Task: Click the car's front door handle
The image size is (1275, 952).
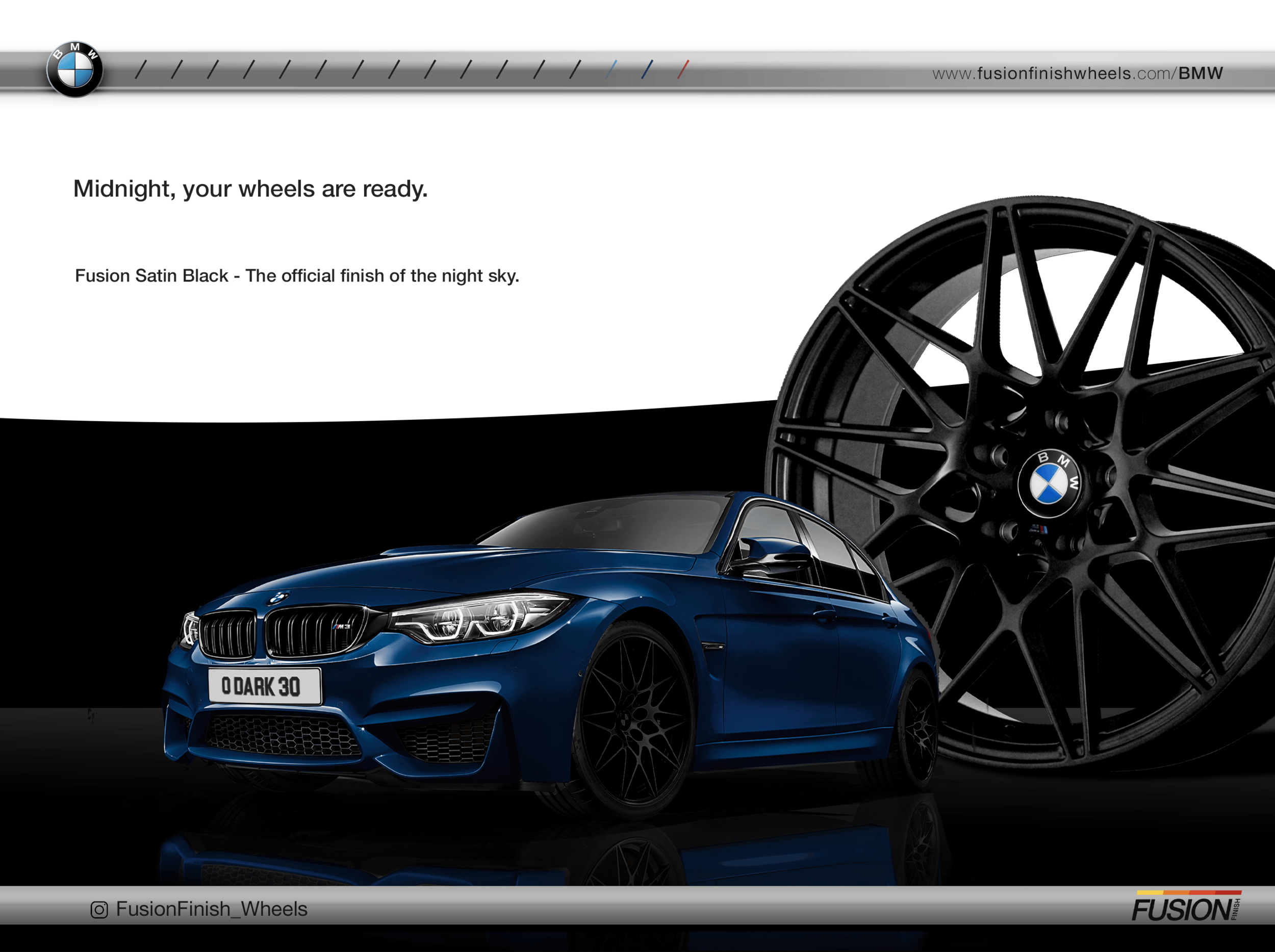Action: pyautogui.click(x=825, y=616)
